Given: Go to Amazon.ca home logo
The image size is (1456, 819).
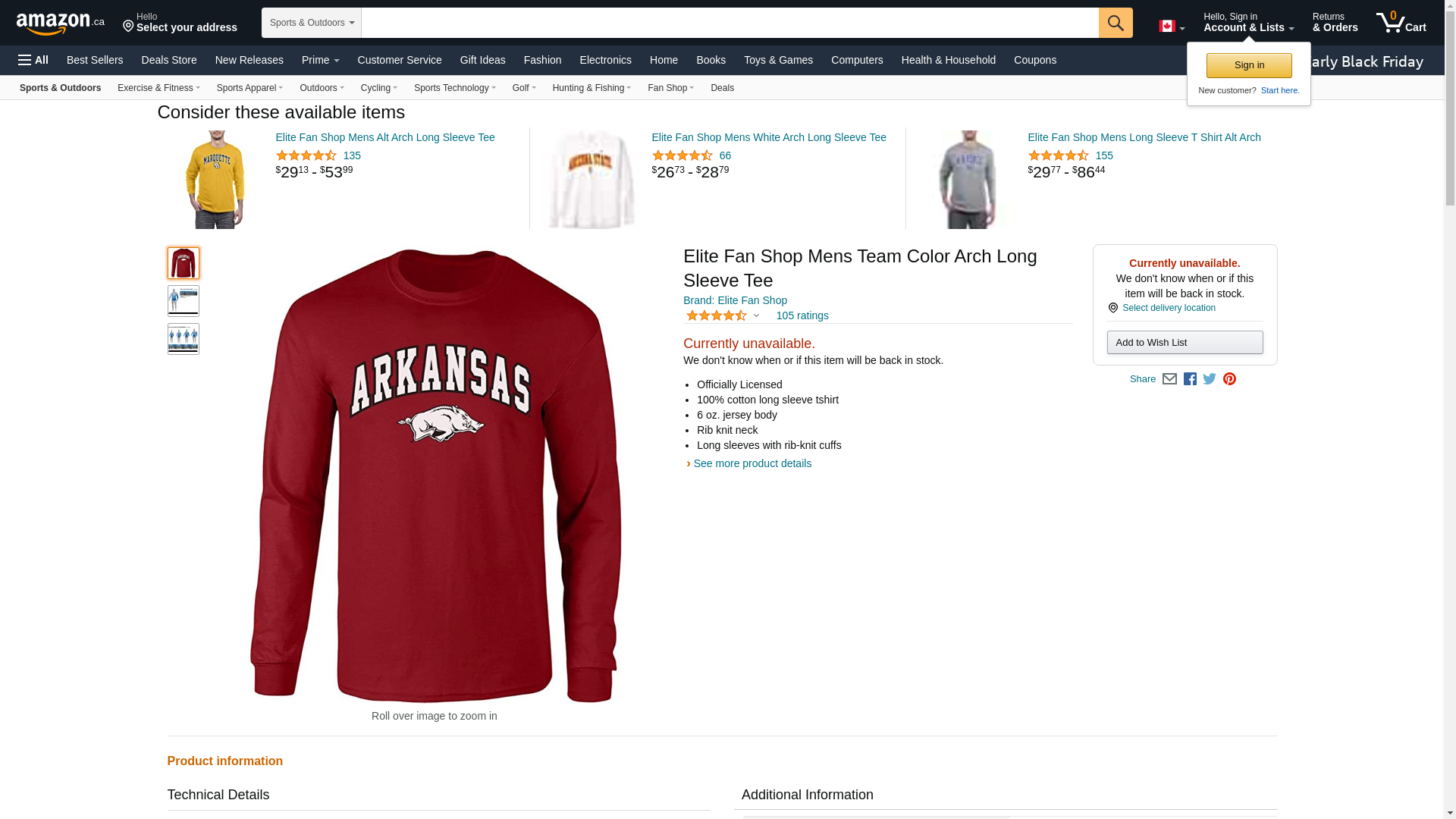Looking at the screenshot, I should (x=61, y=24).
